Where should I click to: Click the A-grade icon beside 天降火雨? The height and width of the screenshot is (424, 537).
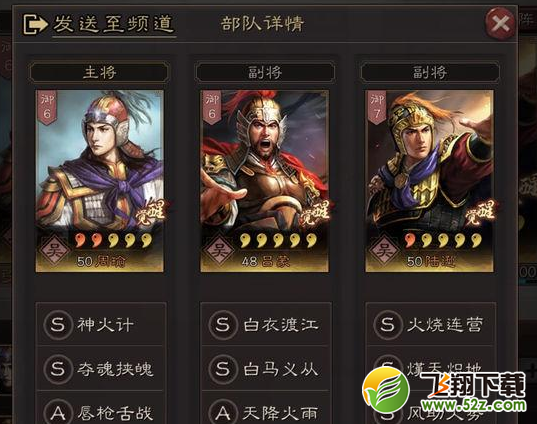223,412
